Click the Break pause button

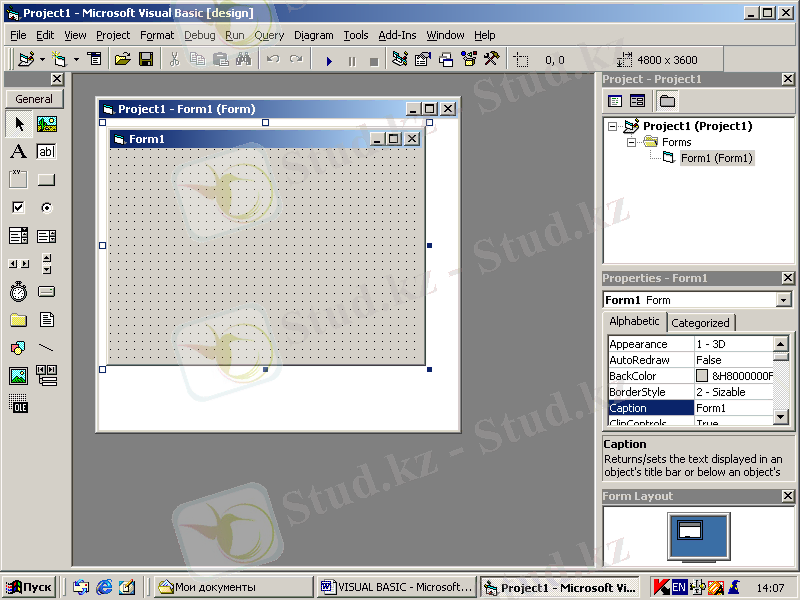coord(352,61)
